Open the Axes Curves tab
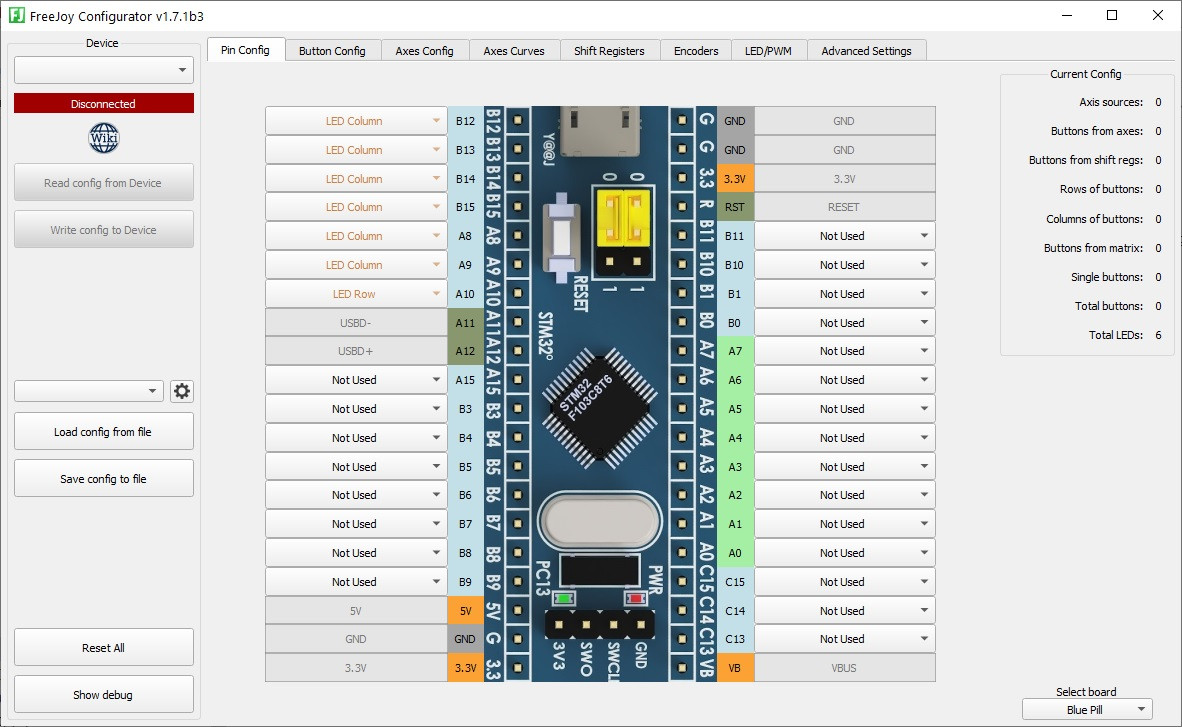The image size is (1182, 727). (514, 51)
